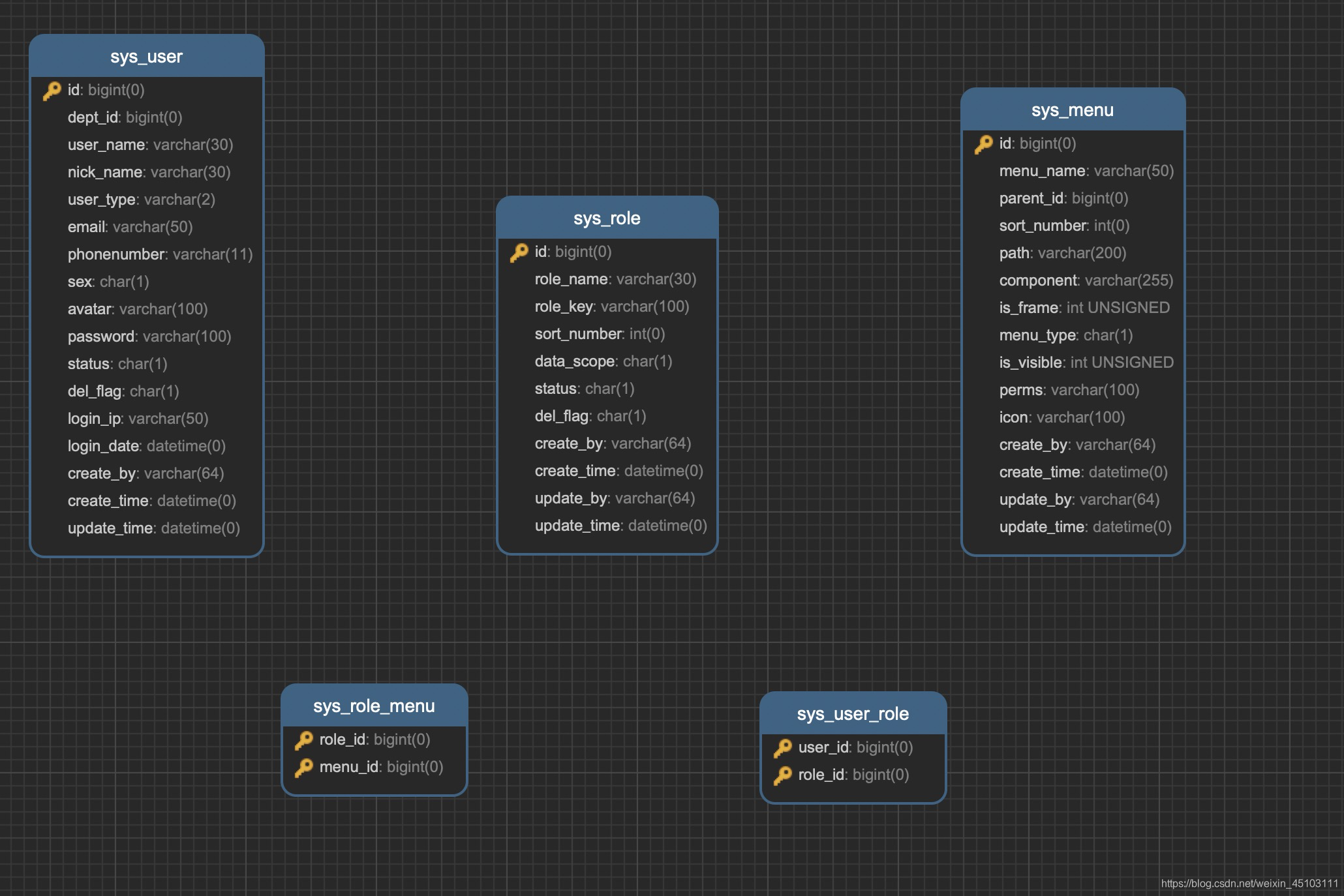Click create_time field in sys_menu table
This screenshot has height=896, width=1344.
(1084, 472)
